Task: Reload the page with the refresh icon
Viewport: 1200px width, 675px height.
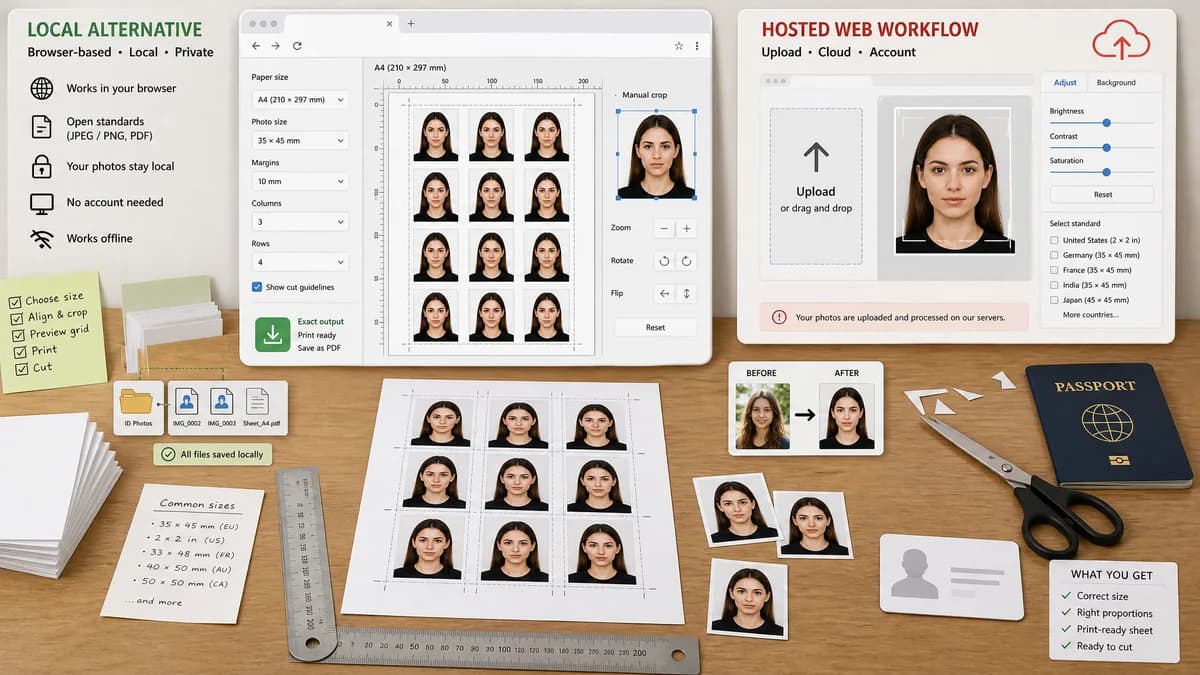Action: pyautogui.click(x=297, y=46)
